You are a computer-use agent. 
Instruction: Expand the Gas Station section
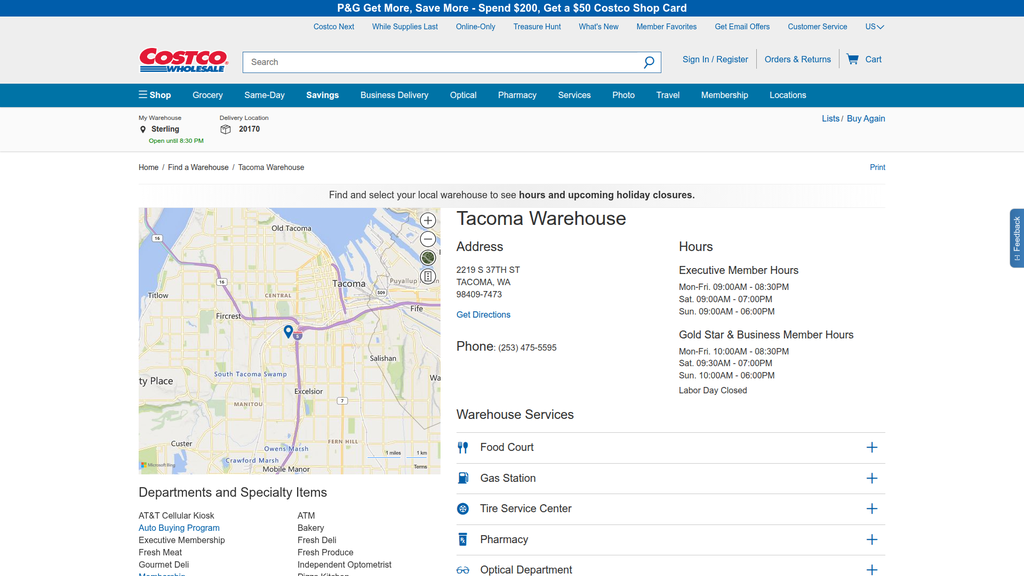coord(872,478)
